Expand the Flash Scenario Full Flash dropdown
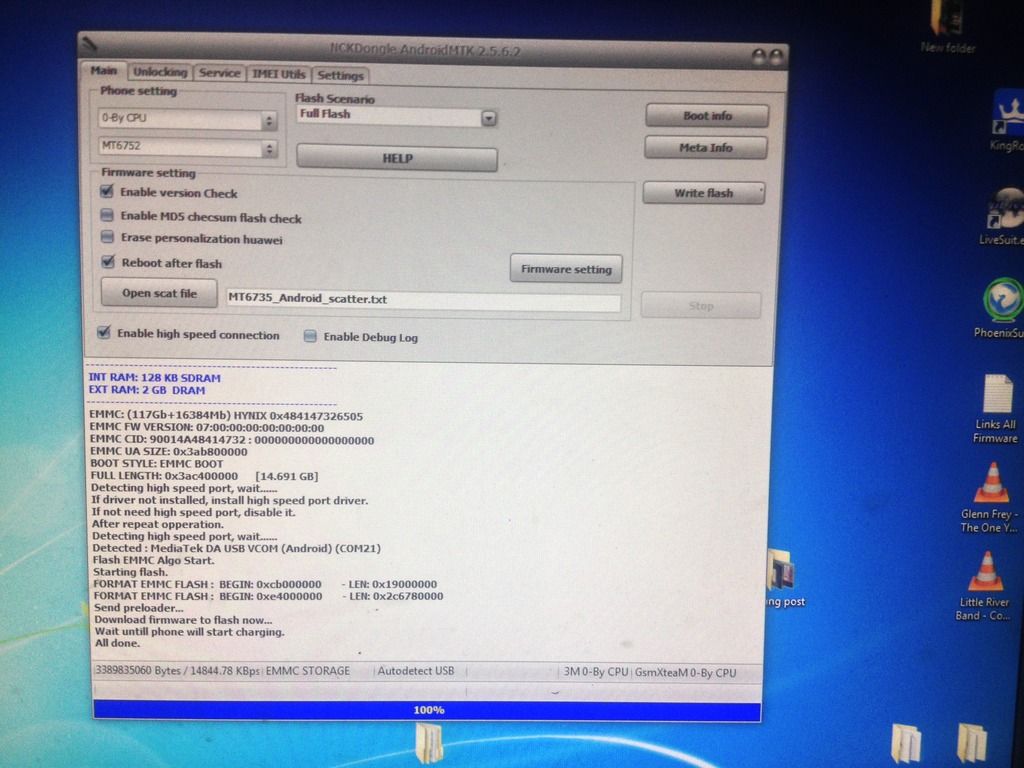 [x=489, y=117]
